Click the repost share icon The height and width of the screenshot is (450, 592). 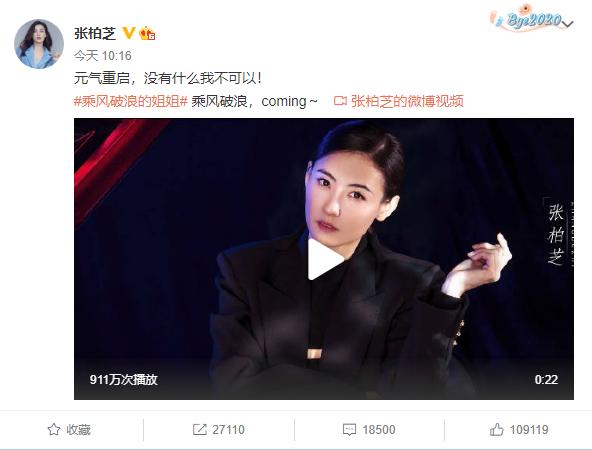pos(199,430)
